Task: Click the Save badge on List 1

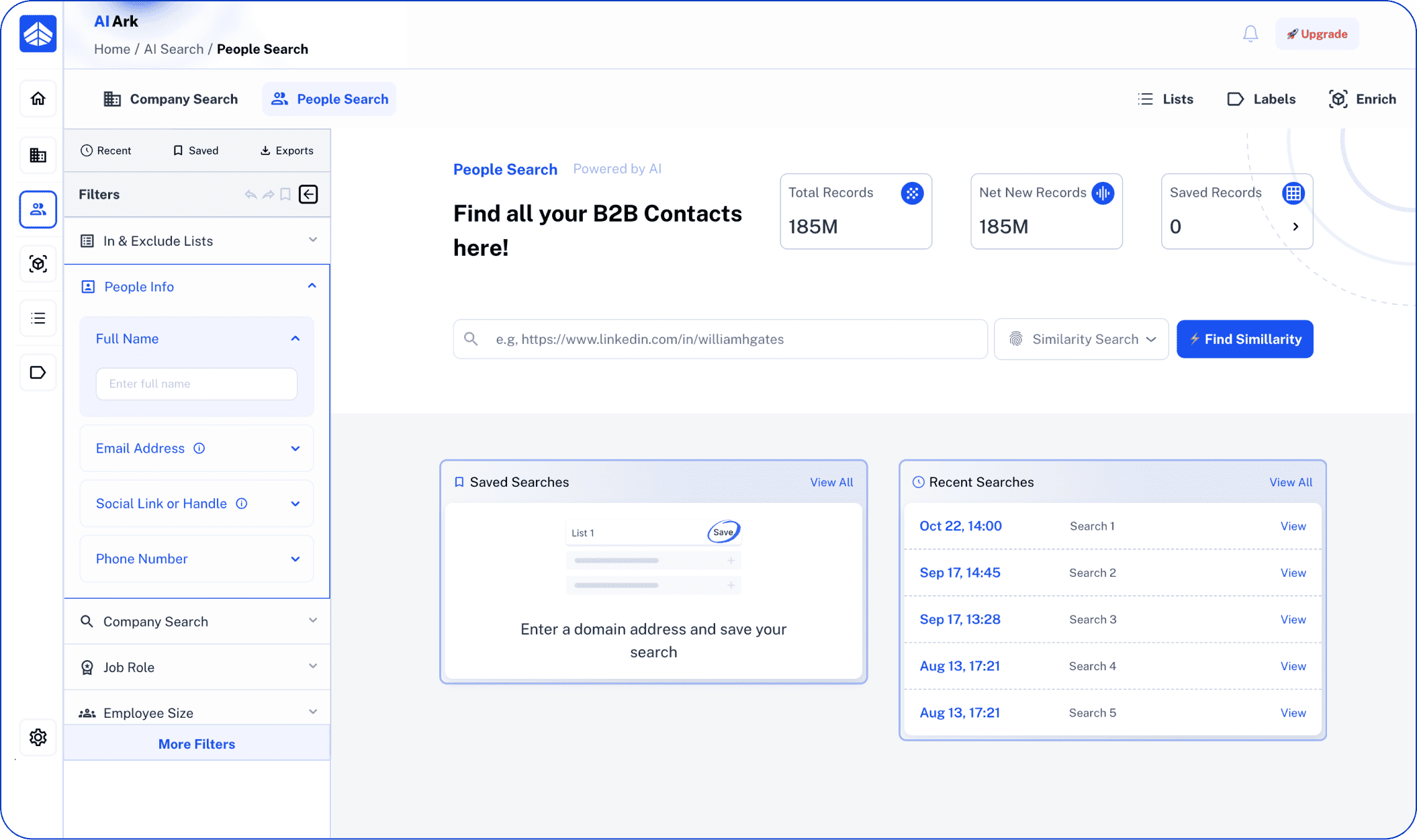Action: pos(723,532)
